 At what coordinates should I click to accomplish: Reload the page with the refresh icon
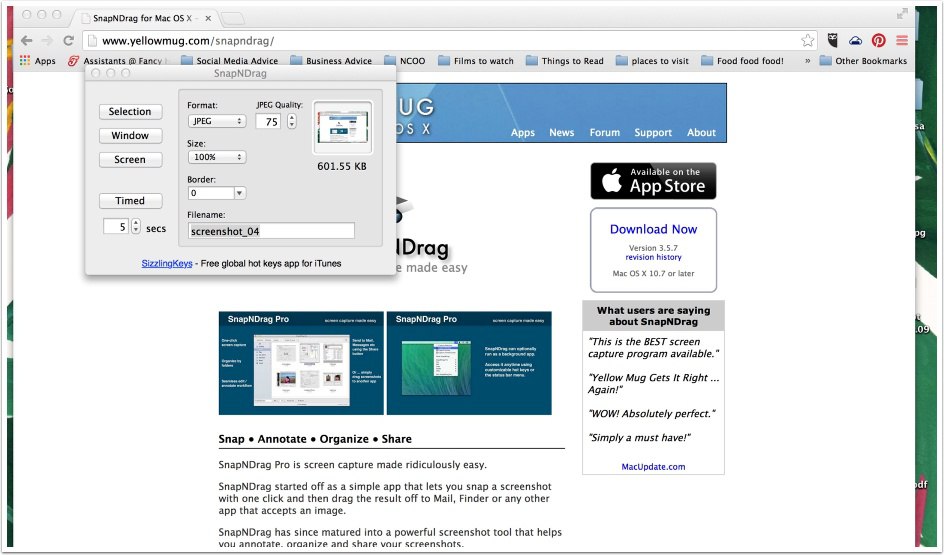(x=69, y=40)
